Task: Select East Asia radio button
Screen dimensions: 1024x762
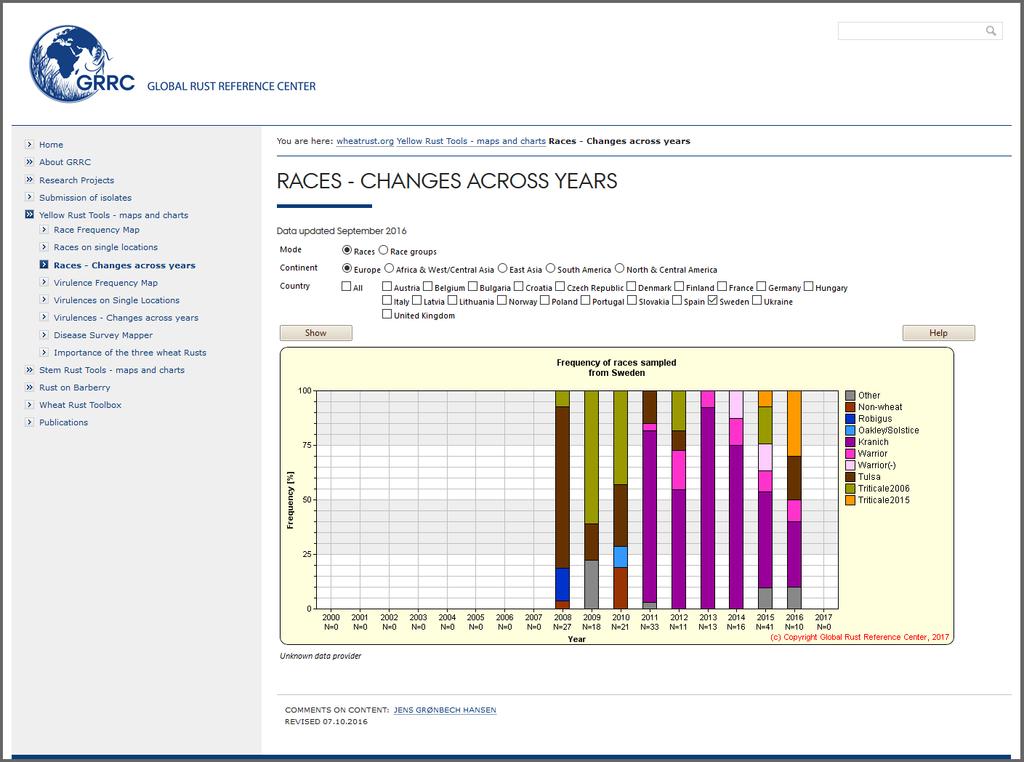Action: (502, 268)
